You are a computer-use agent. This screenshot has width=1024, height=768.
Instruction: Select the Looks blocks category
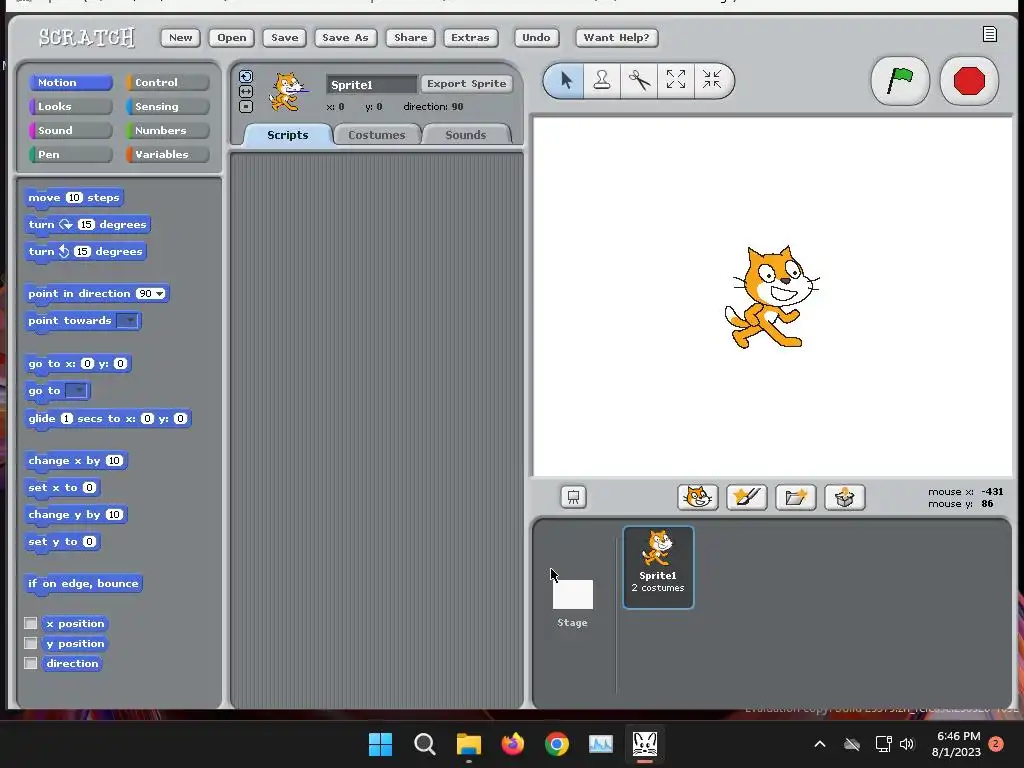tap(70, 106)
